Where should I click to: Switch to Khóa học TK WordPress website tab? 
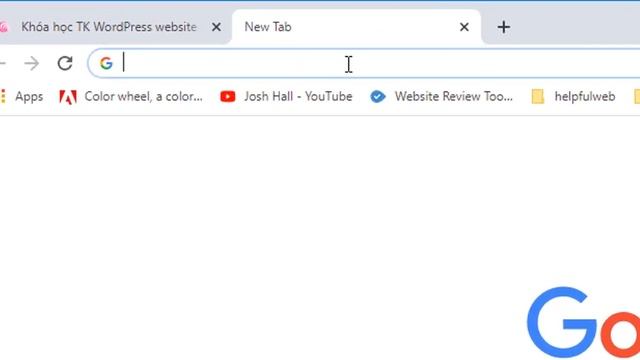tap(109, 27)
